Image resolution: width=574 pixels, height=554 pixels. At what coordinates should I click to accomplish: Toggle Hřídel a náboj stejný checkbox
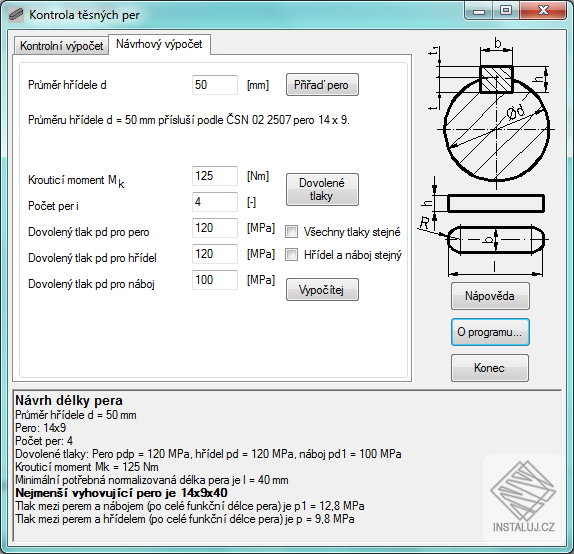tap(291, 254)
